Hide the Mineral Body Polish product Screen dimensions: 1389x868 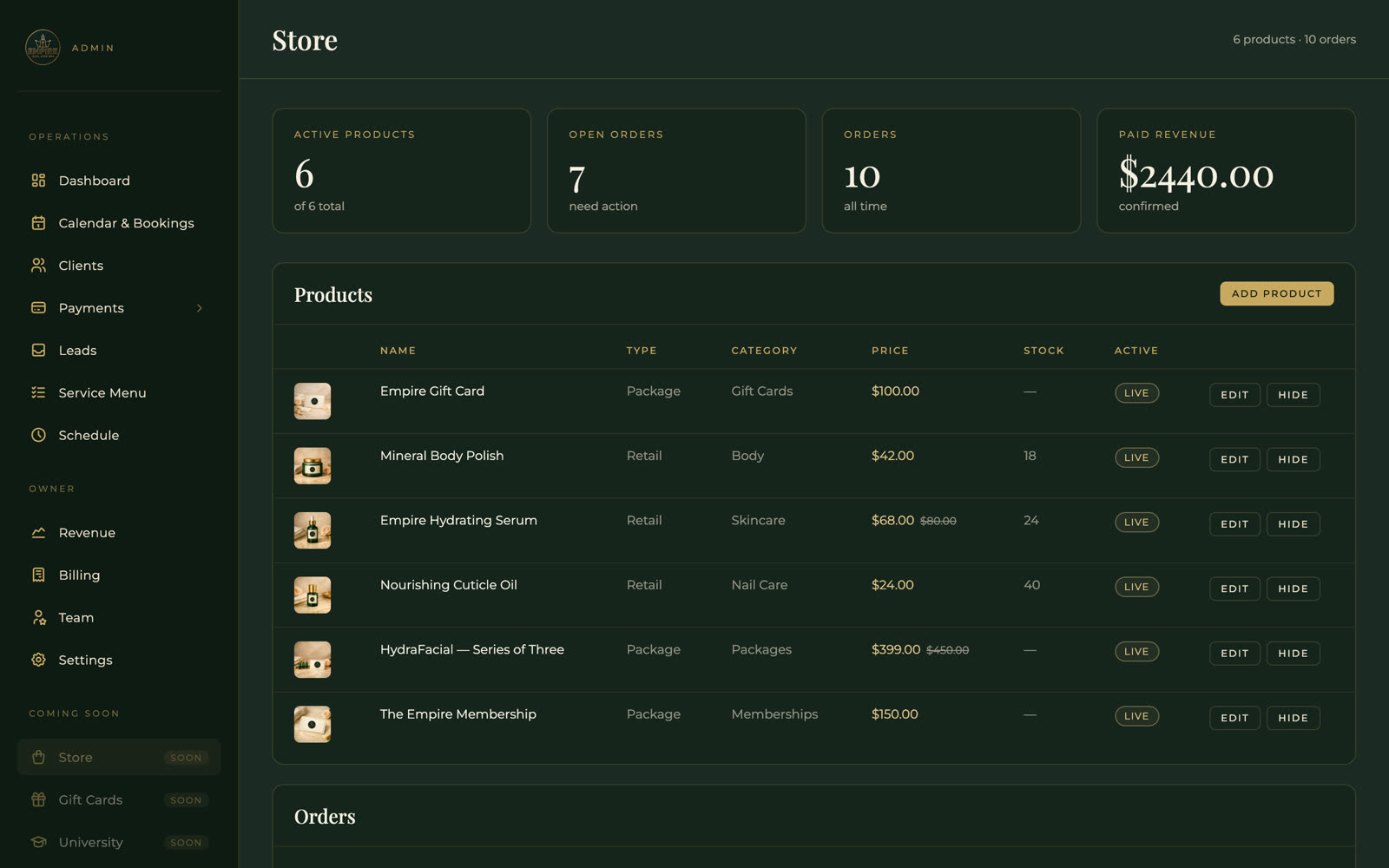click(x=1293, y=459)
